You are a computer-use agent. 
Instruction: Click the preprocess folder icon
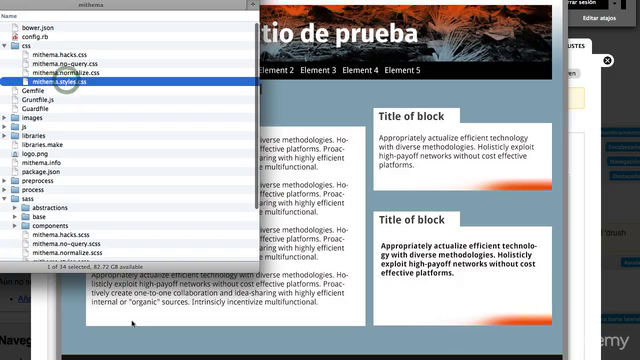point(15,181)
